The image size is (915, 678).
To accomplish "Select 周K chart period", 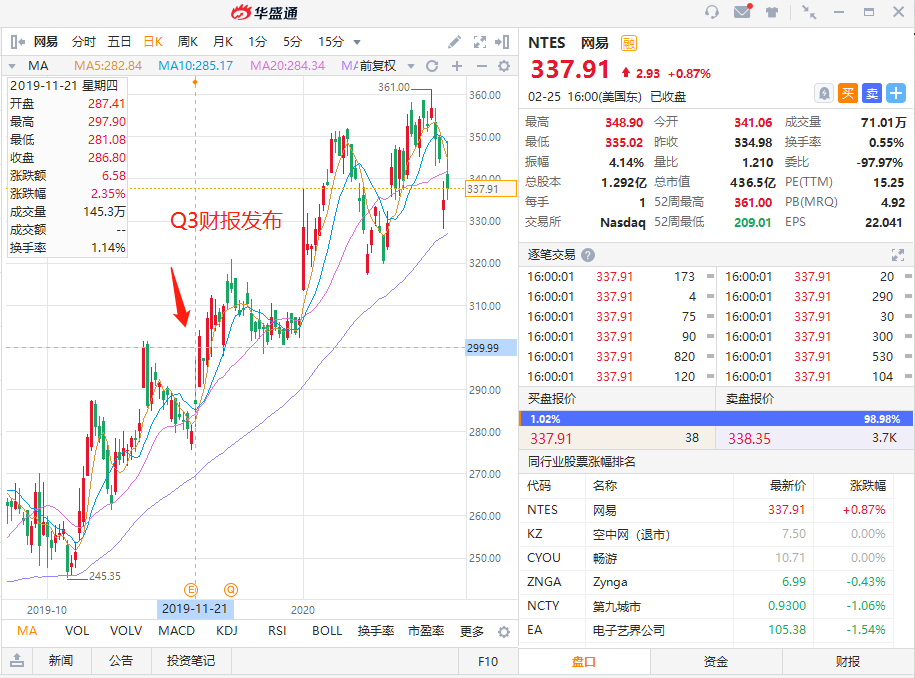I will (188, 42).
